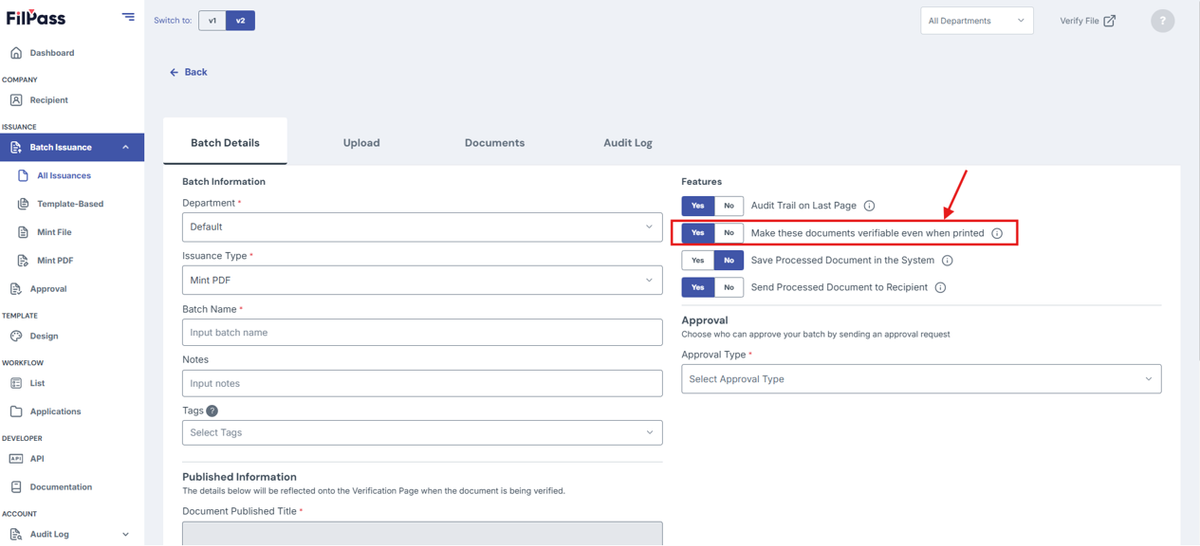Collapse sidebar using the hamburger menu icon
This screenshot has width=1200, height=546.
(128, 17)
